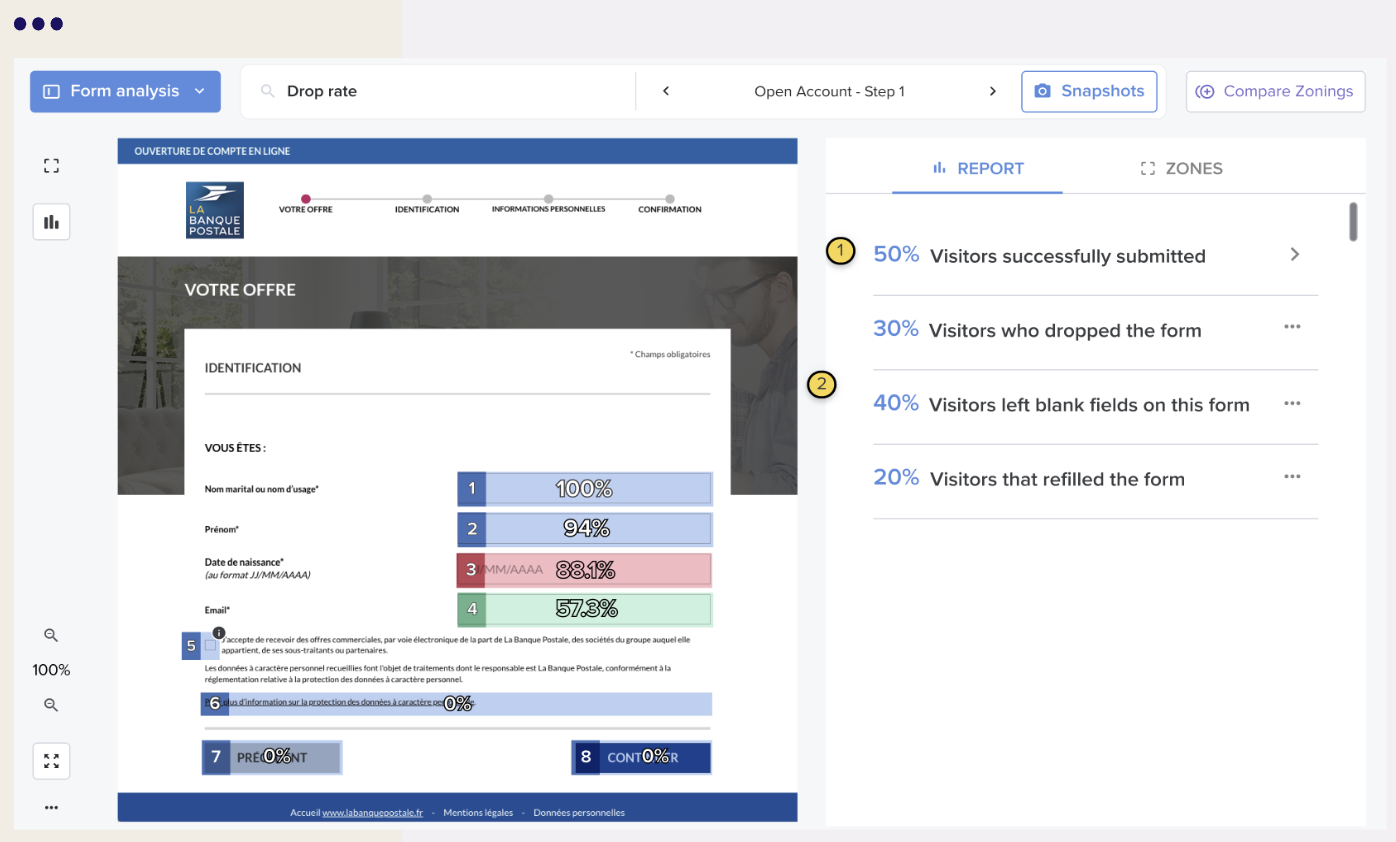This screenshot has height=842, width=1396.
Task: Check the commercial offers consent checkbox
Action: (x=210, y=646)
